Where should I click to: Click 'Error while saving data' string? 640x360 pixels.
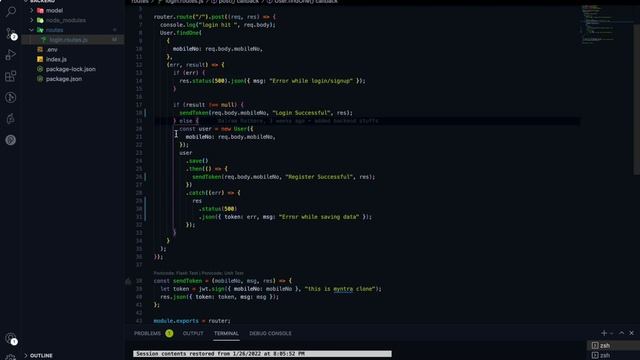[319, 217]
